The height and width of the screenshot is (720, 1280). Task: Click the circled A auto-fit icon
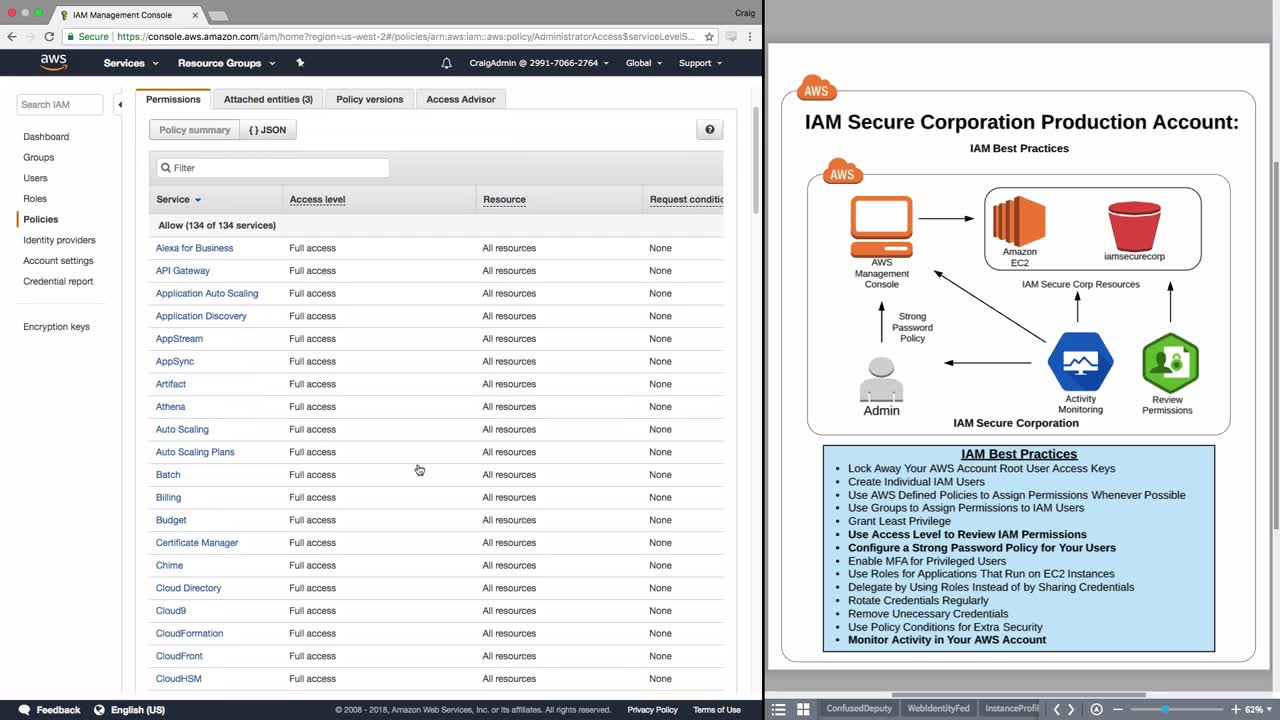[1096, 709]
